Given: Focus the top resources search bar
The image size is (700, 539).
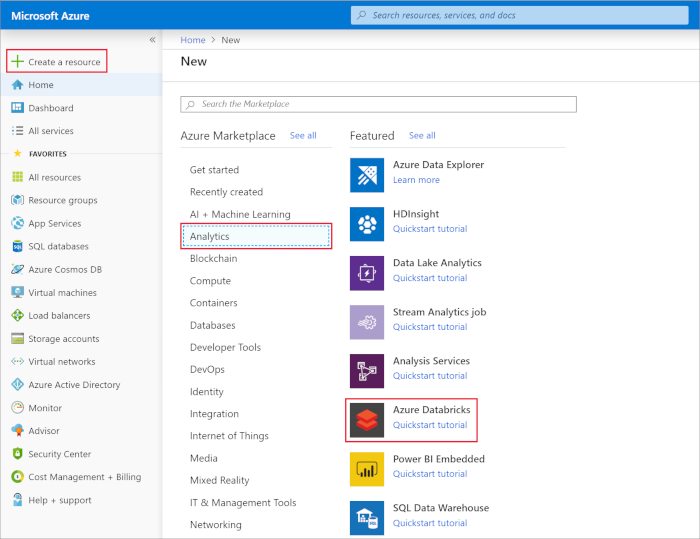Looking at the screenshot, I should (518, 15).
